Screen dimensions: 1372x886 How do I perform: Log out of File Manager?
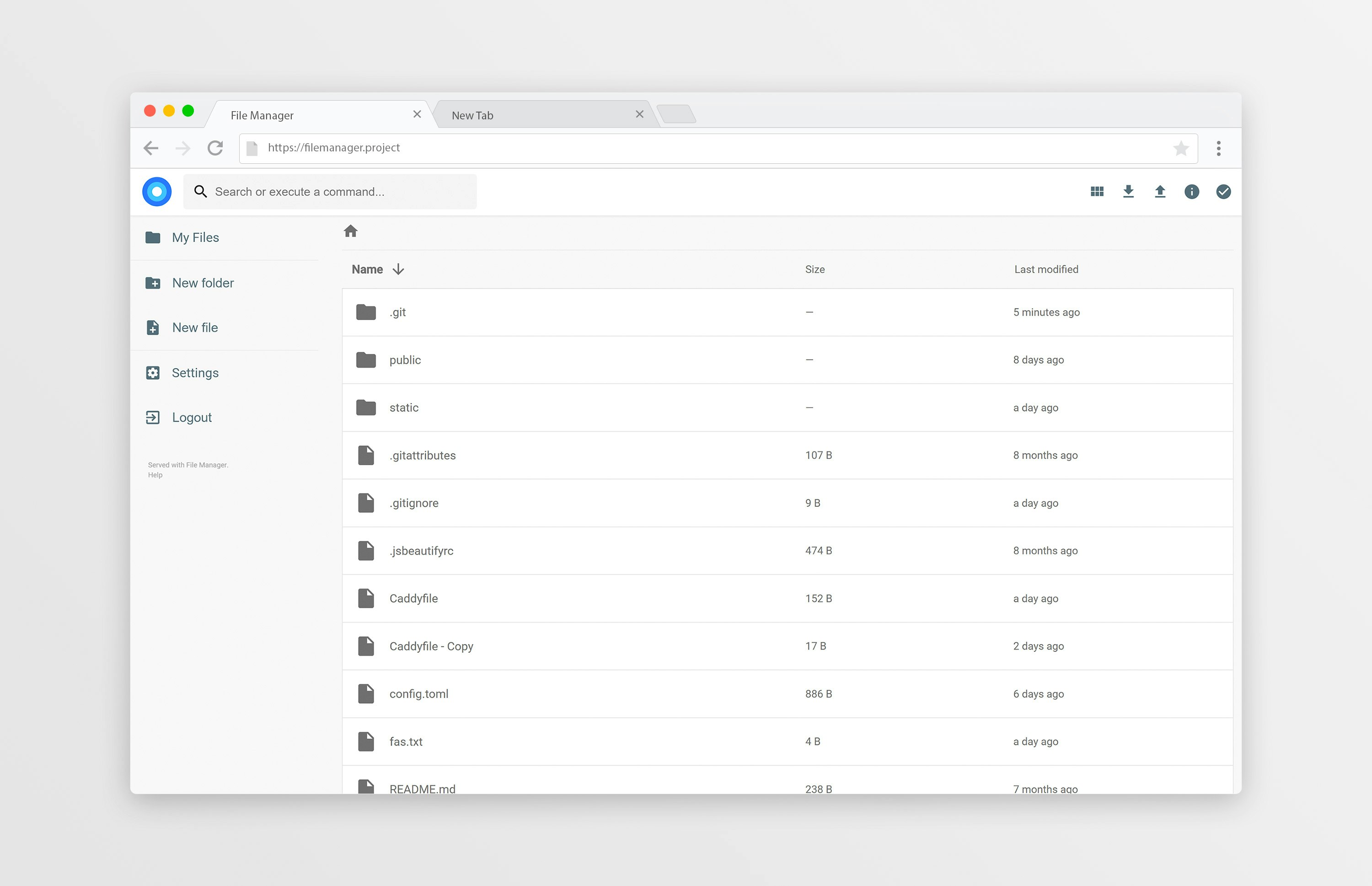[192, 417]
